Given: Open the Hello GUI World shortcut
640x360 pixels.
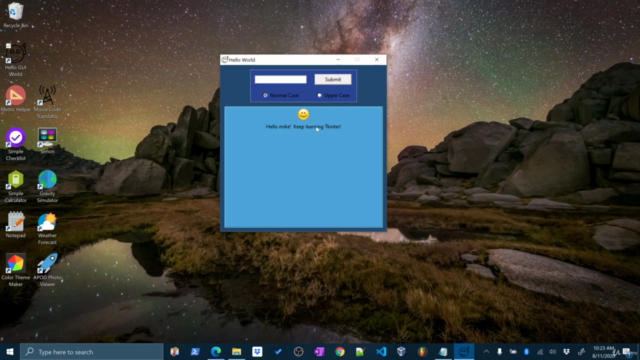Looking at the screenshot, I should (16, 60).
